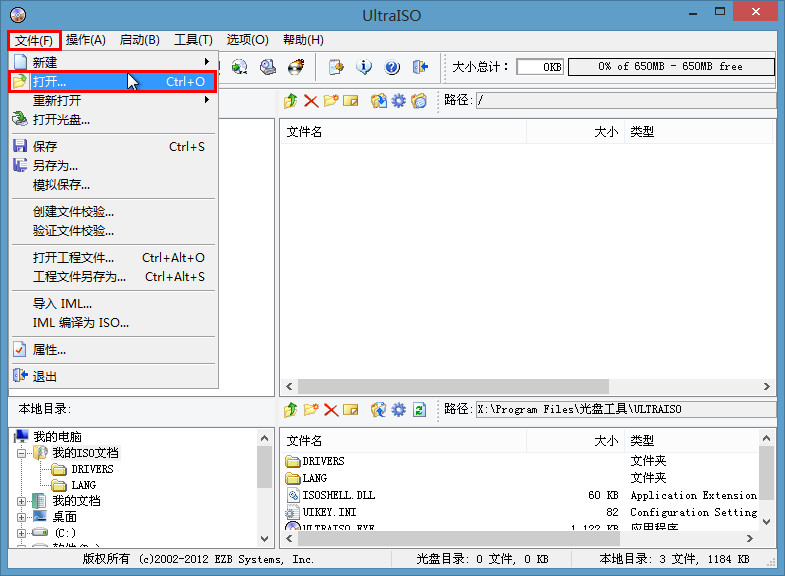Viewport: 785px width, 576px height.
Task: Click the red X delete icon in the local pane
Action: (x=331, y=410)
